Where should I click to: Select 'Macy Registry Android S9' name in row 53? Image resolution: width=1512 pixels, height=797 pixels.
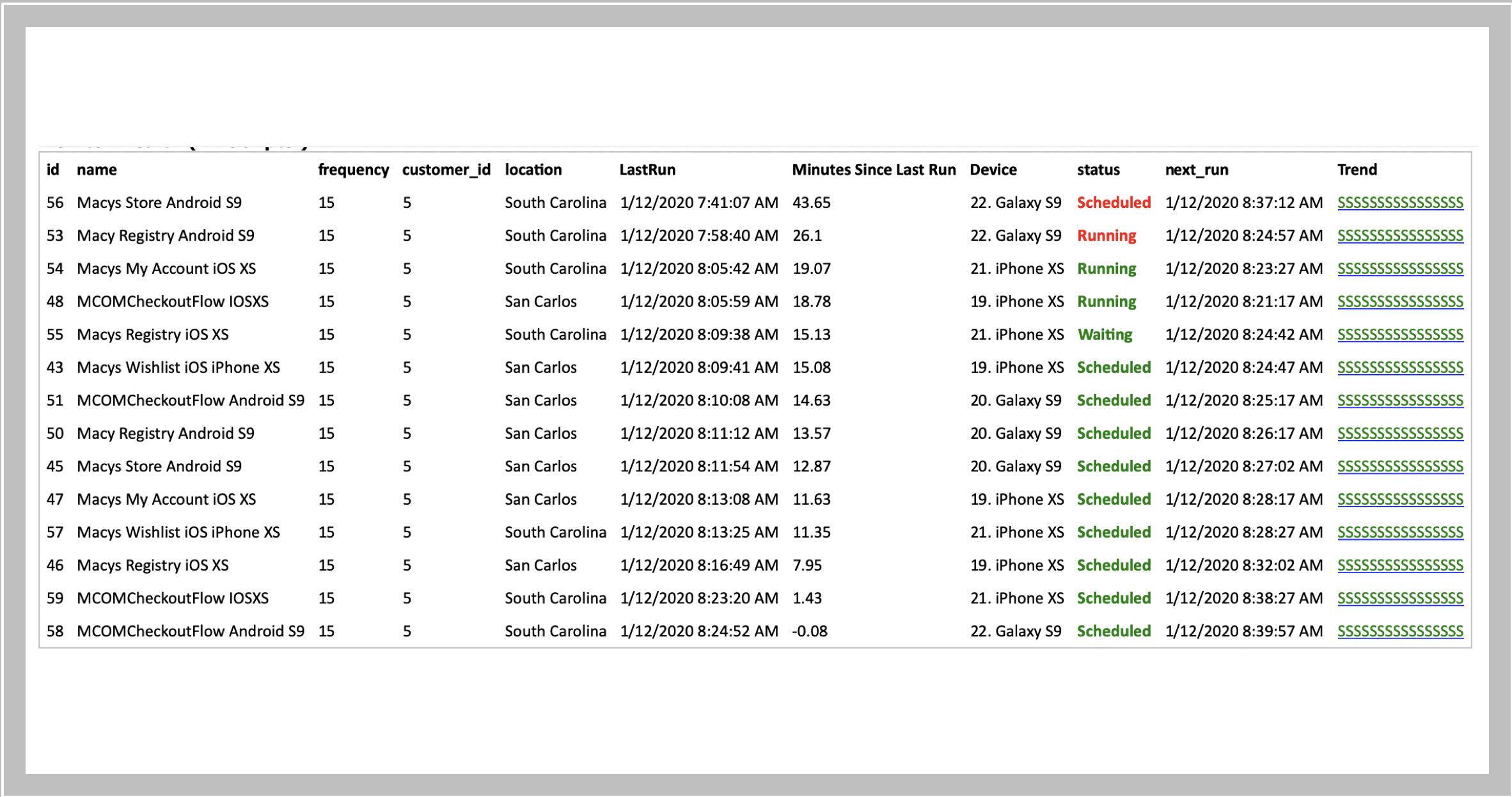tap(166, 236)
